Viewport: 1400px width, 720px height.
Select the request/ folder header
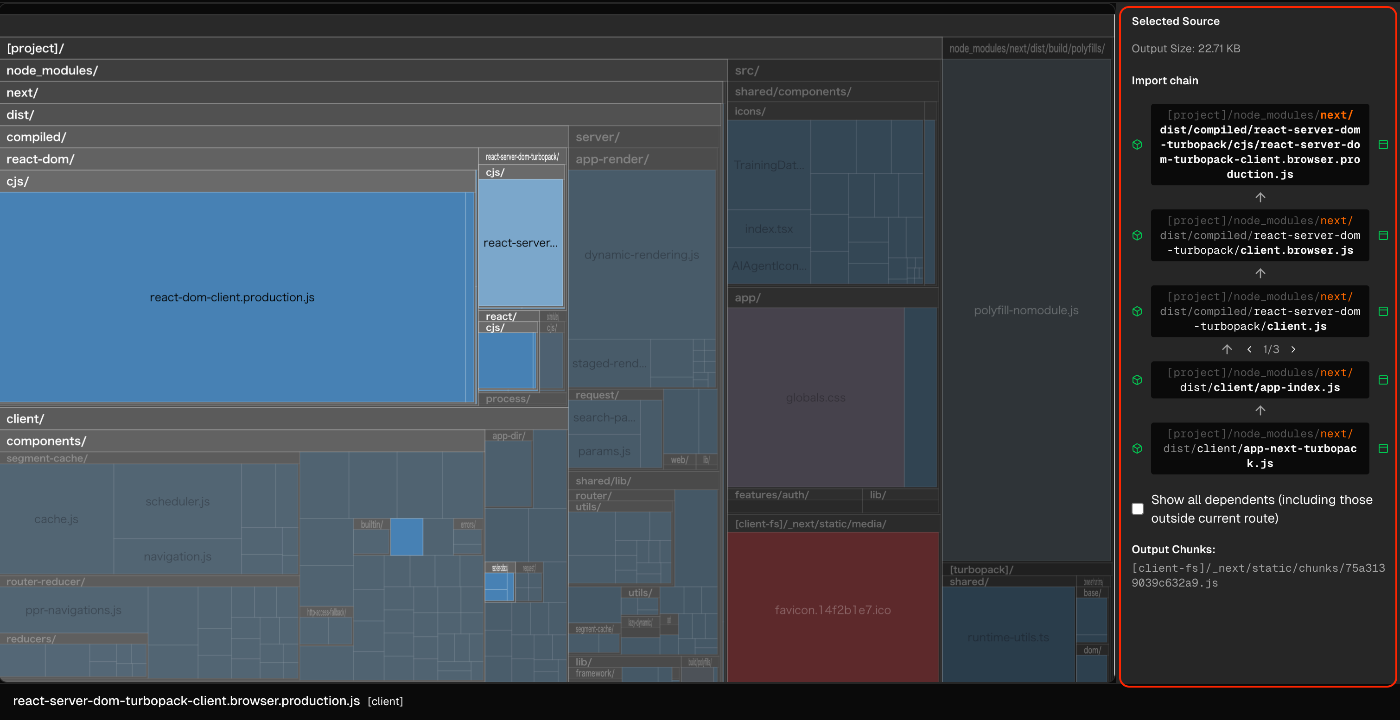616,395
